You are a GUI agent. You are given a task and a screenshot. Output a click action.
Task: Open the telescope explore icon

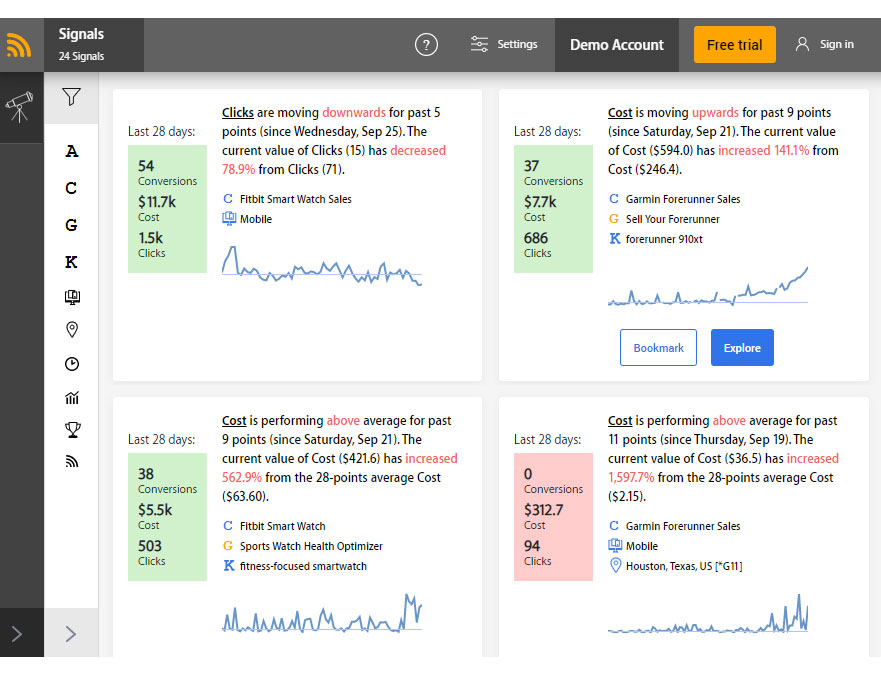pyautogui.click(x=20, y=107)
